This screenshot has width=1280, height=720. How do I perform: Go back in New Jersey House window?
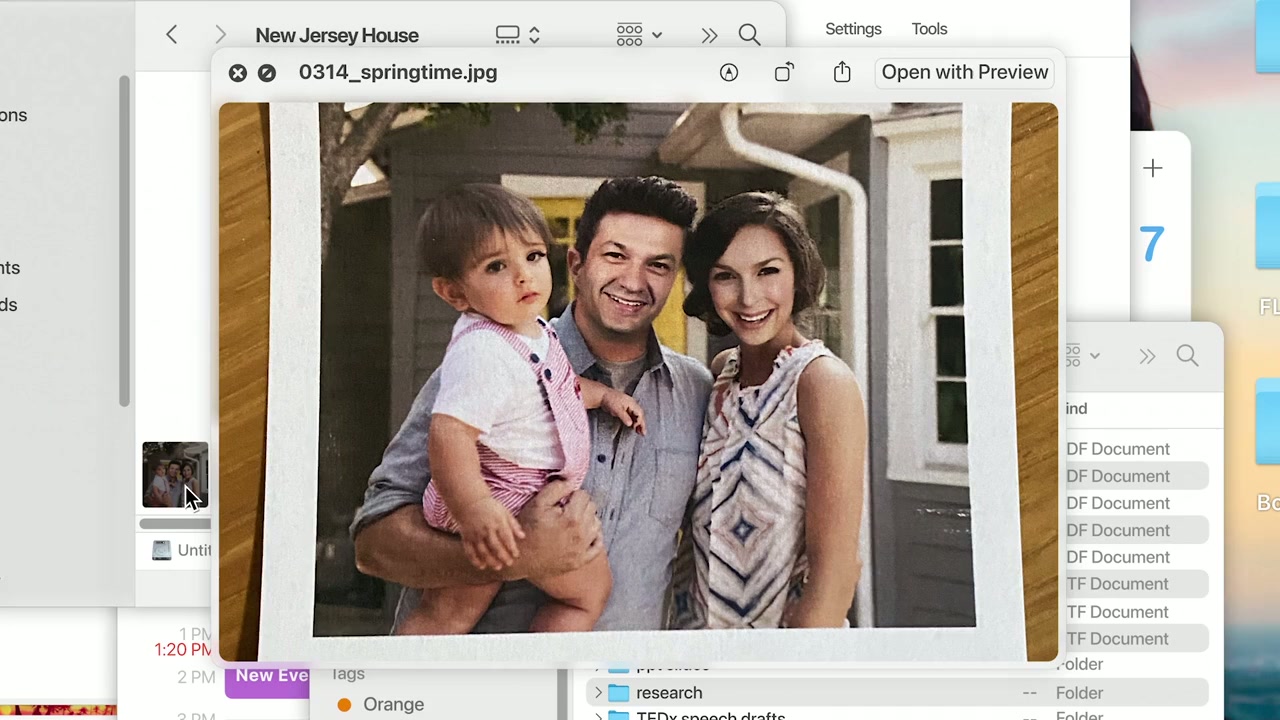pyautogui.click(x=172, y=35)
